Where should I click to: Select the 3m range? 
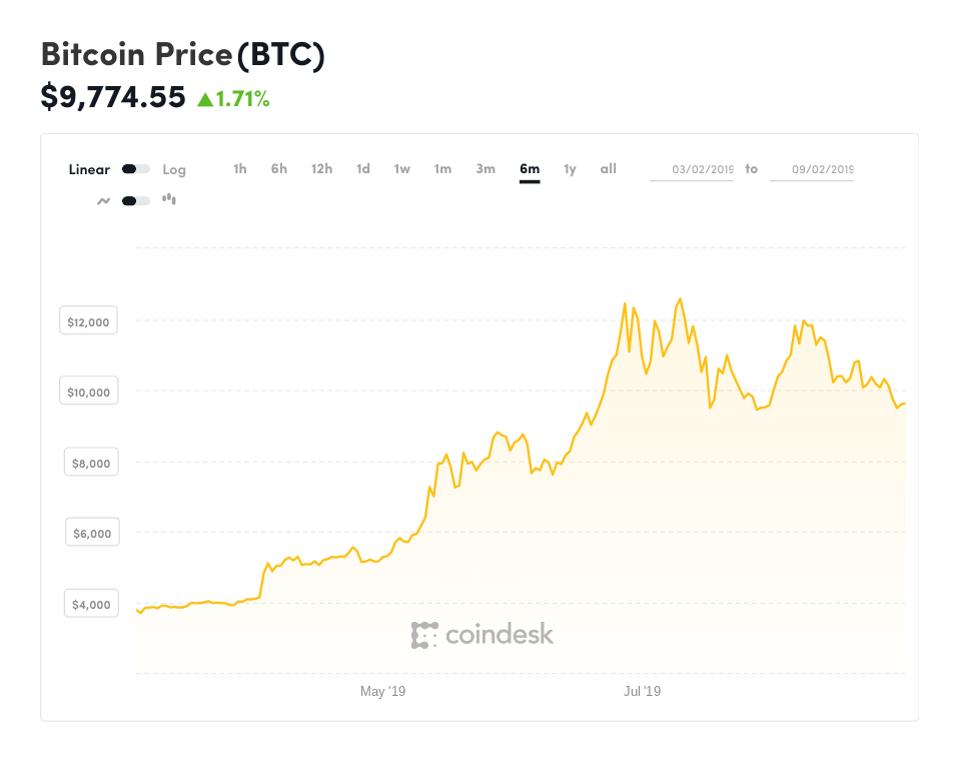(x=484, y=170)
